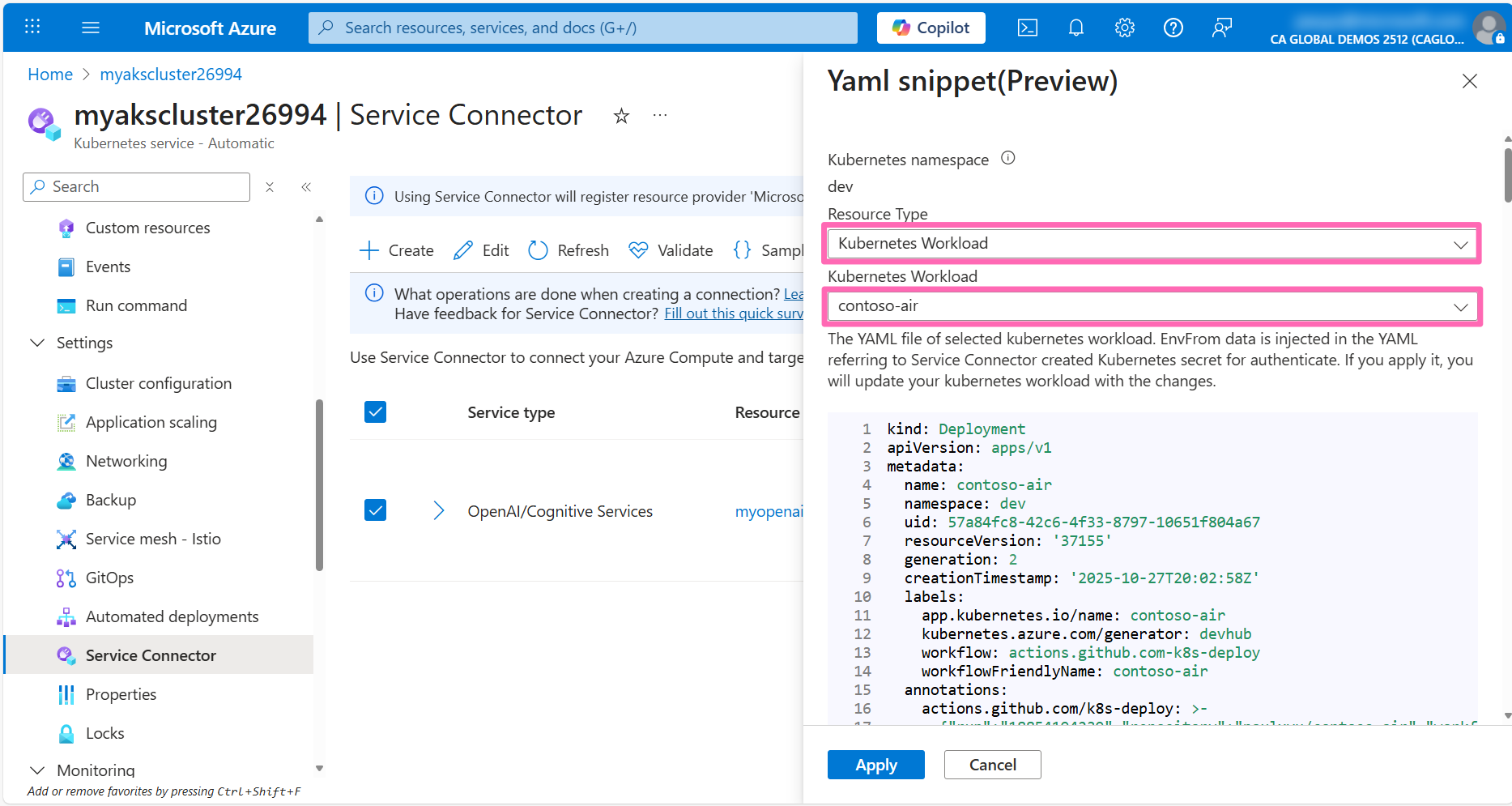Viewport: 1512px width, 806px height.
Task: Star myakscluster26994 Service Connector as favorite
Action: (x=620, y=116)
